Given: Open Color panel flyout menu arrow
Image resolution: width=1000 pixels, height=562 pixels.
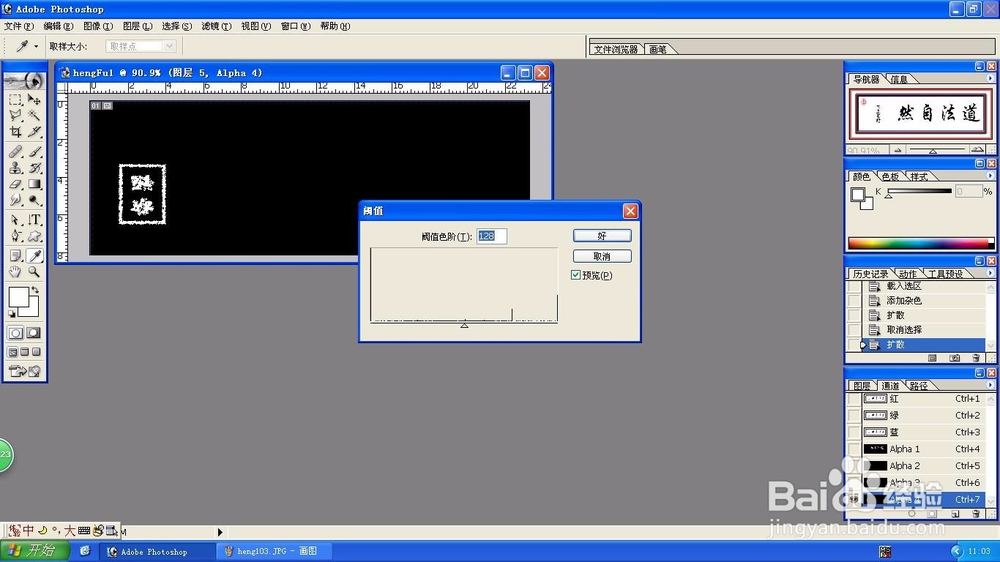Looking at the screenshot, I should click(x=990, y=176).
